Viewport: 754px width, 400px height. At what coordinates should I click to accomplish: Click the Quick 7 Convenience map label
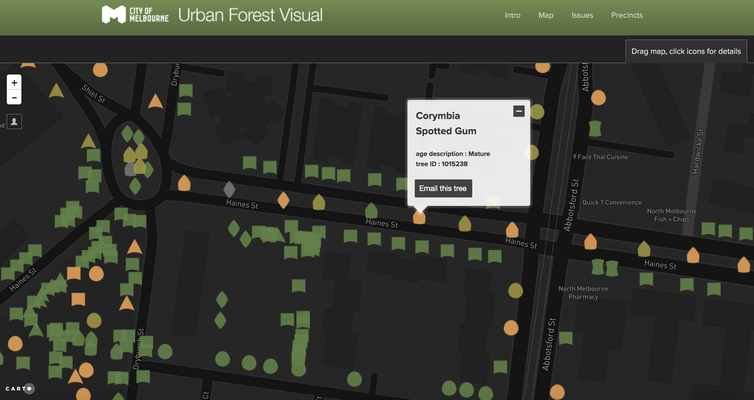611,202
